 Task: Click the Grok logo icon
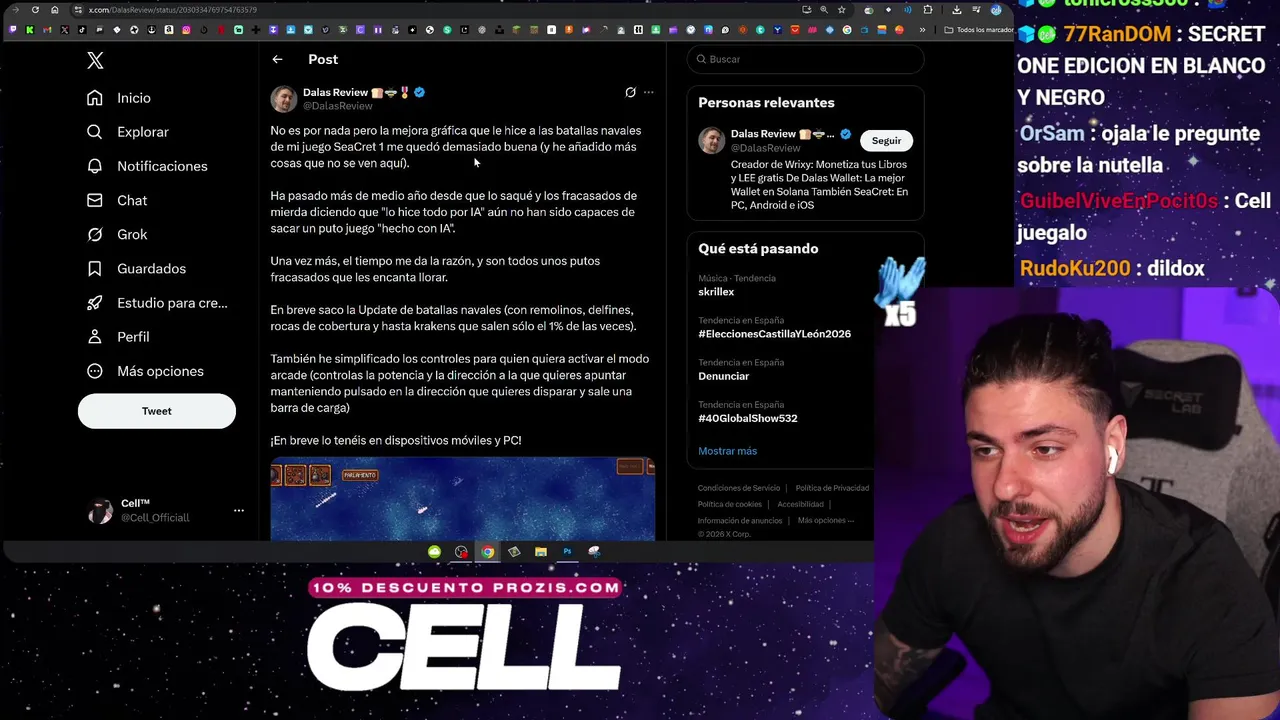(x=94, y=234)
